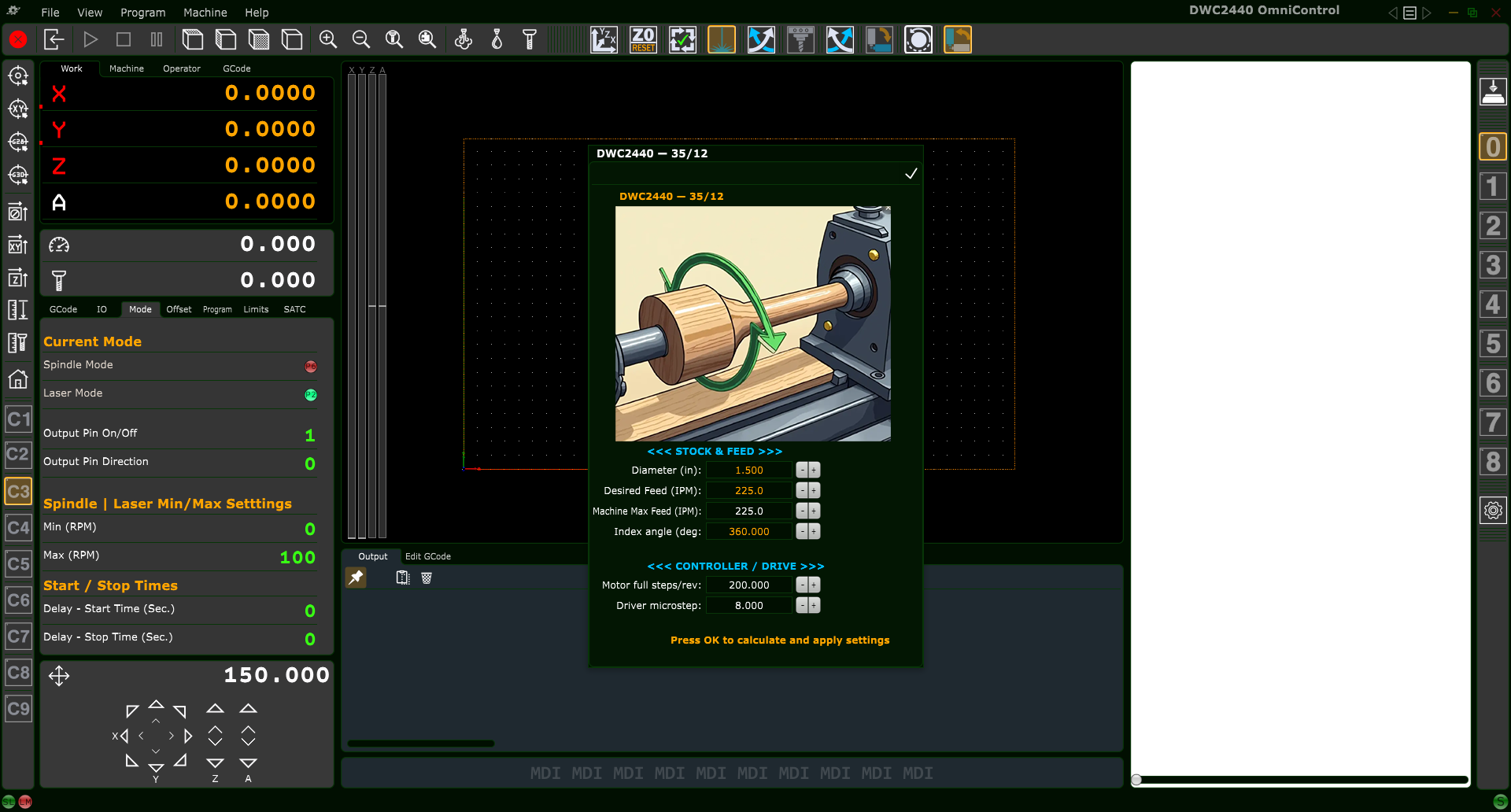Image resolution: width=1511 pixels, height=812 pixels.
Task: Click the Z zero icon in left sidebar
Action: [x=17, y=278]
